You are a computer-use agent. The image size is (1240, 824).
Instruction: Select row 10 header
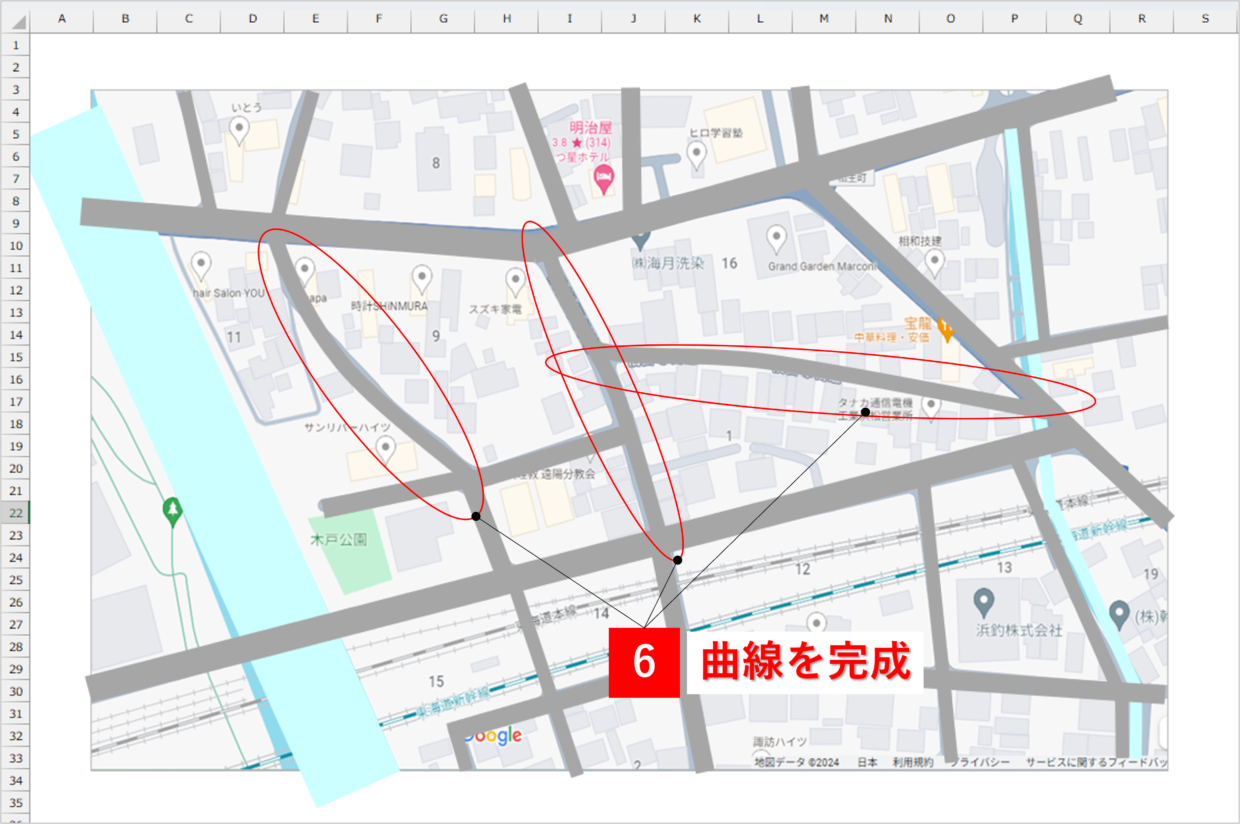pyautogui.click(x=15, y=245)
